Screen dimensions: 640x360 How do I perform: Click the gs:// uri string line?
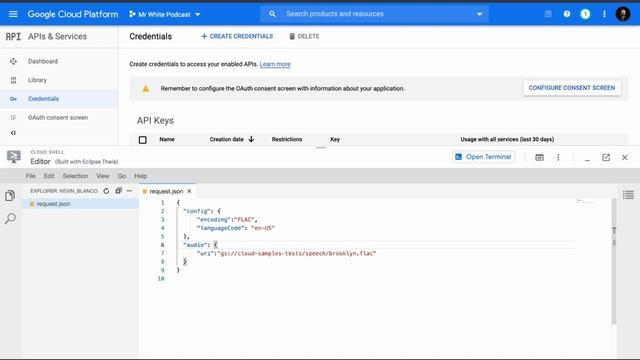pyautogui.click(x=286, y=253)
